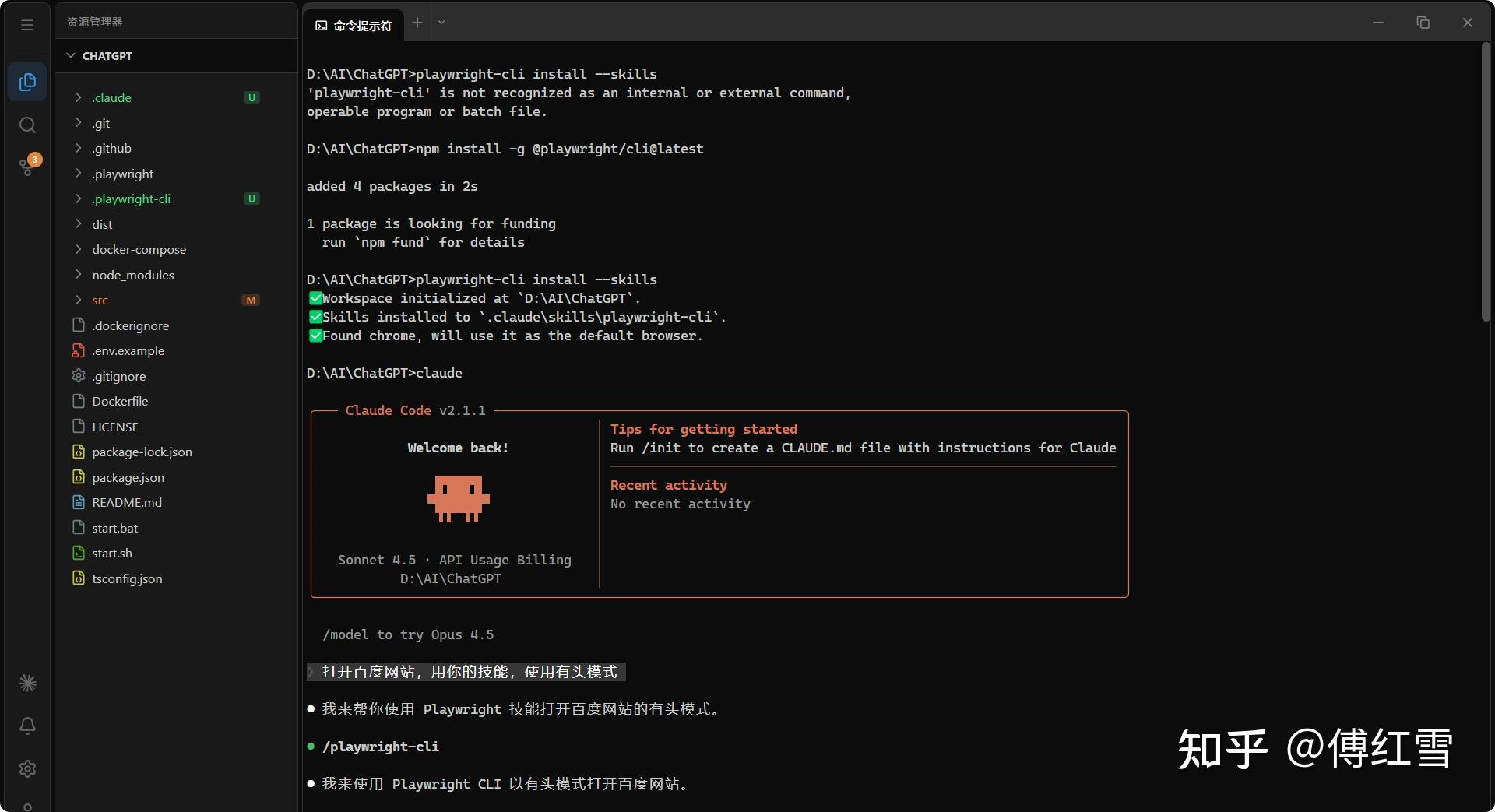Open terminal profile dropdown arrow next to plus

click(x=441, y=23)
